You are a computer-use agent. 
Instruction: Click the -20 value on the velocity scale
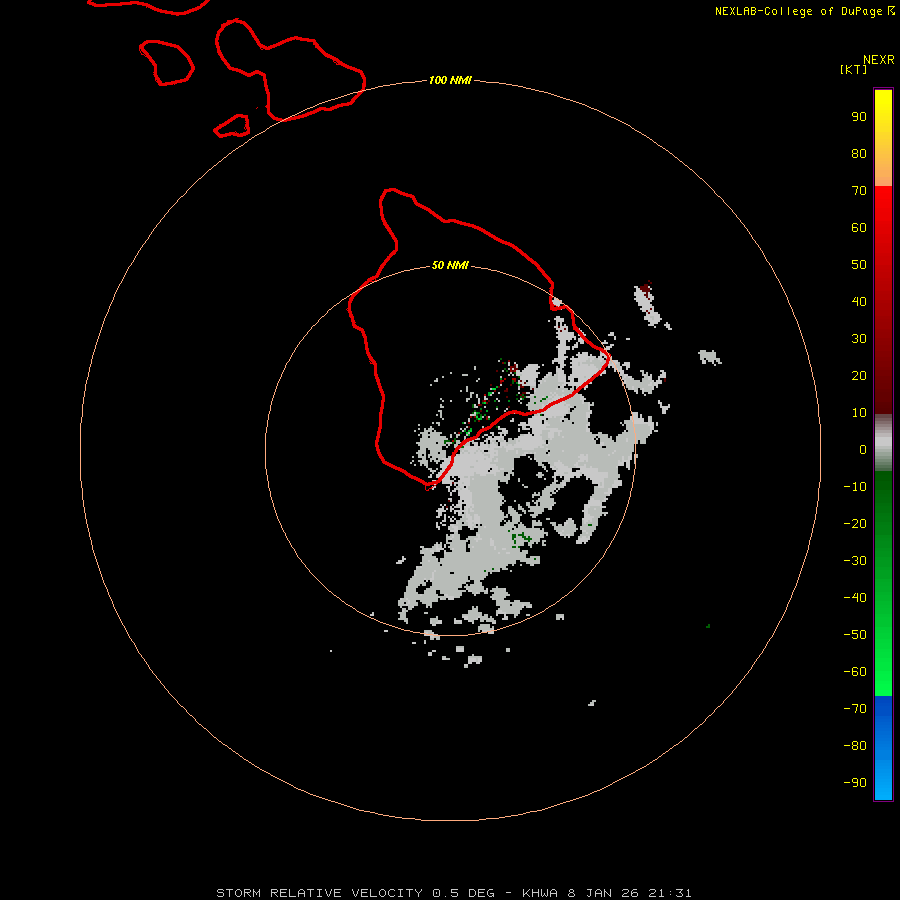coord(855,524)
